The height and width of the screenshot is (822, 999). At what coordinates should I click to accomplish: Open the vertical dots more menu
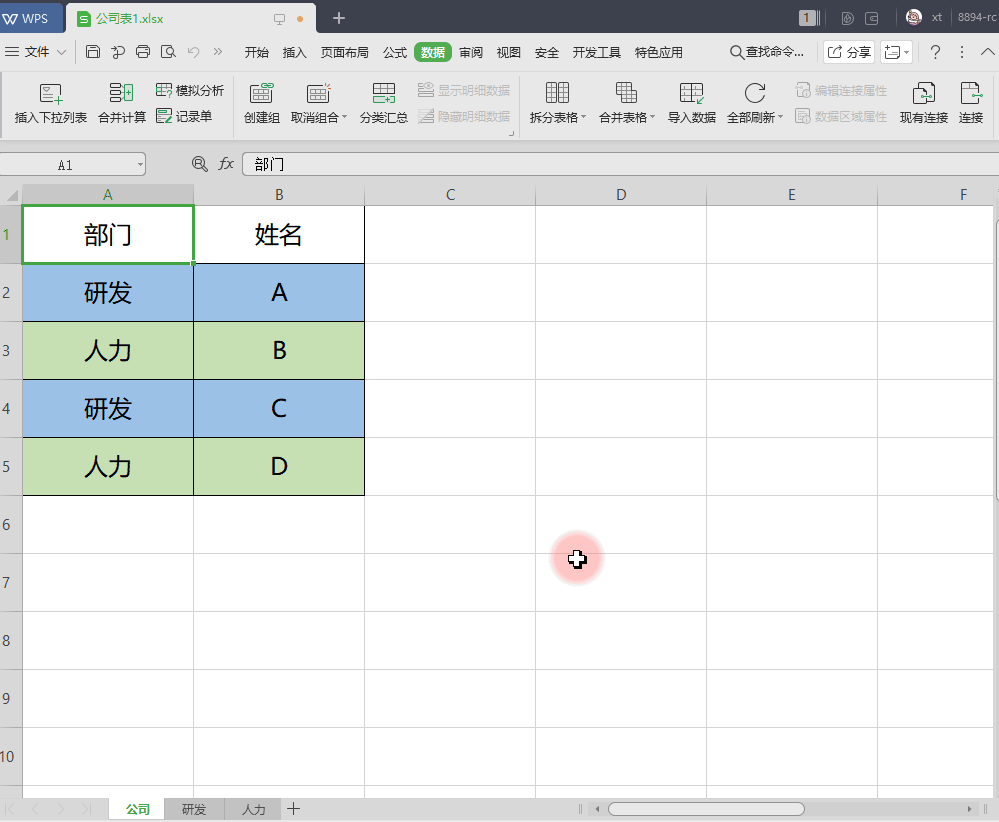[962, 52]
